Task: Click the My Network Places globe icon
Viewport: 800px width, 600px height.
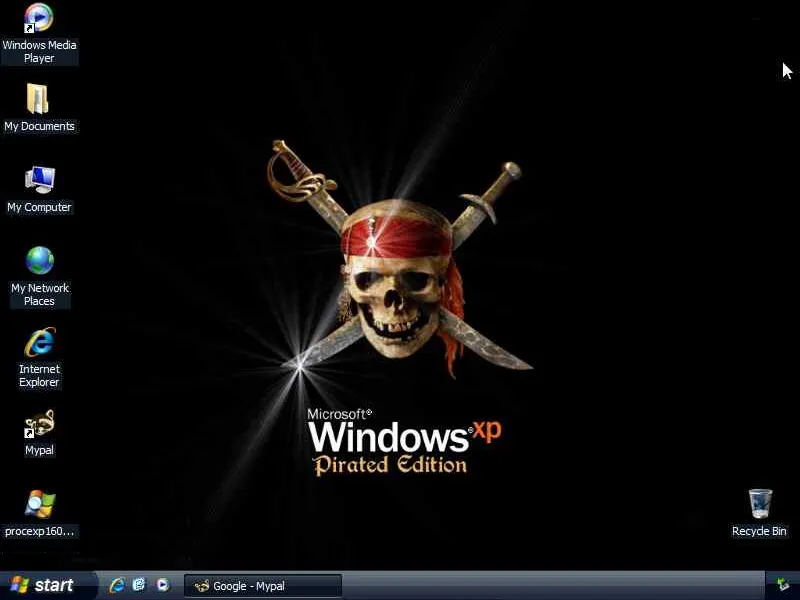Action: 40,260
